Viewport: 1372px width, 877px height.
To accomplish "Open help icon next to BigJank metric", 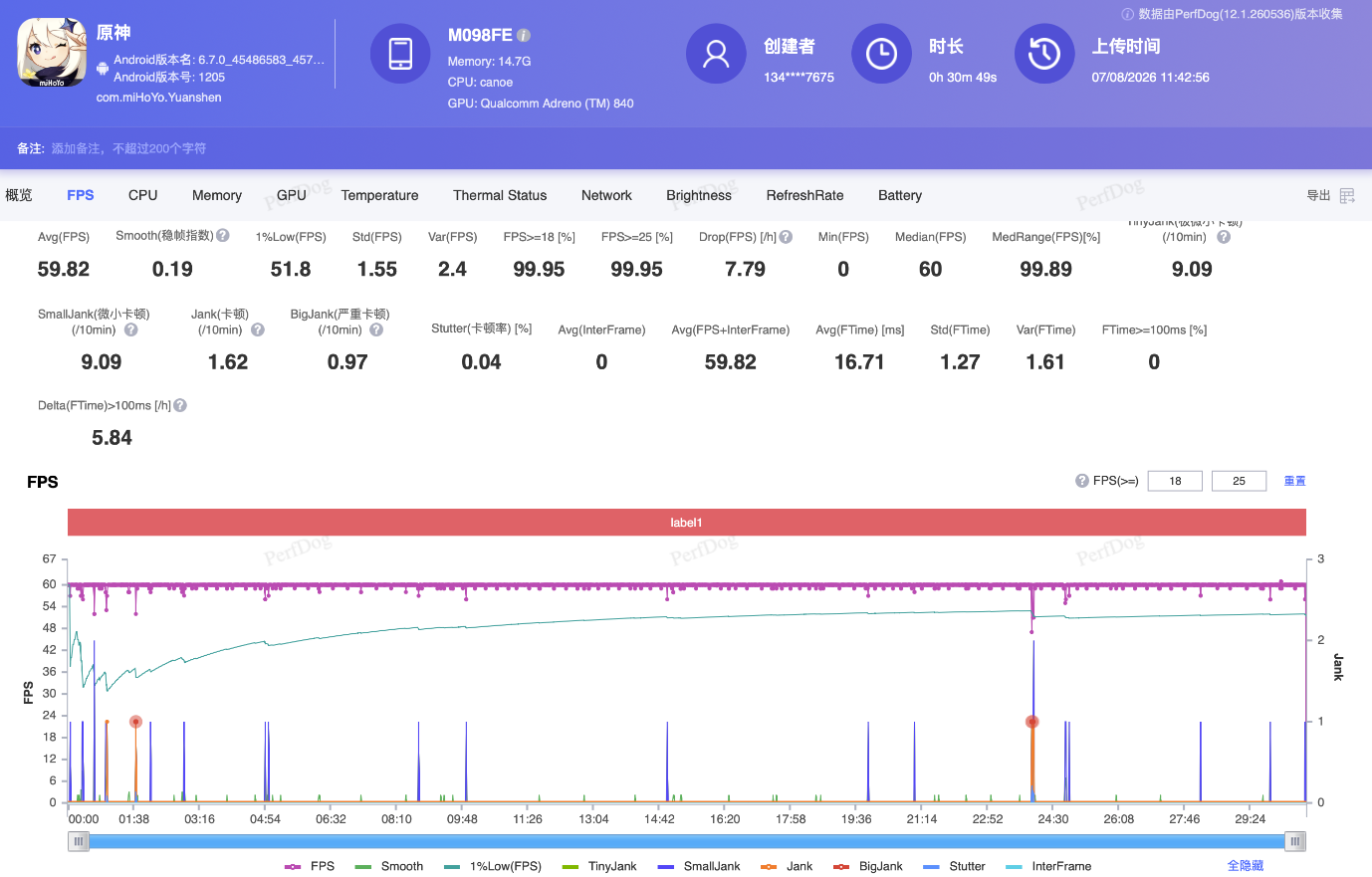I will [x=376, y=329].
